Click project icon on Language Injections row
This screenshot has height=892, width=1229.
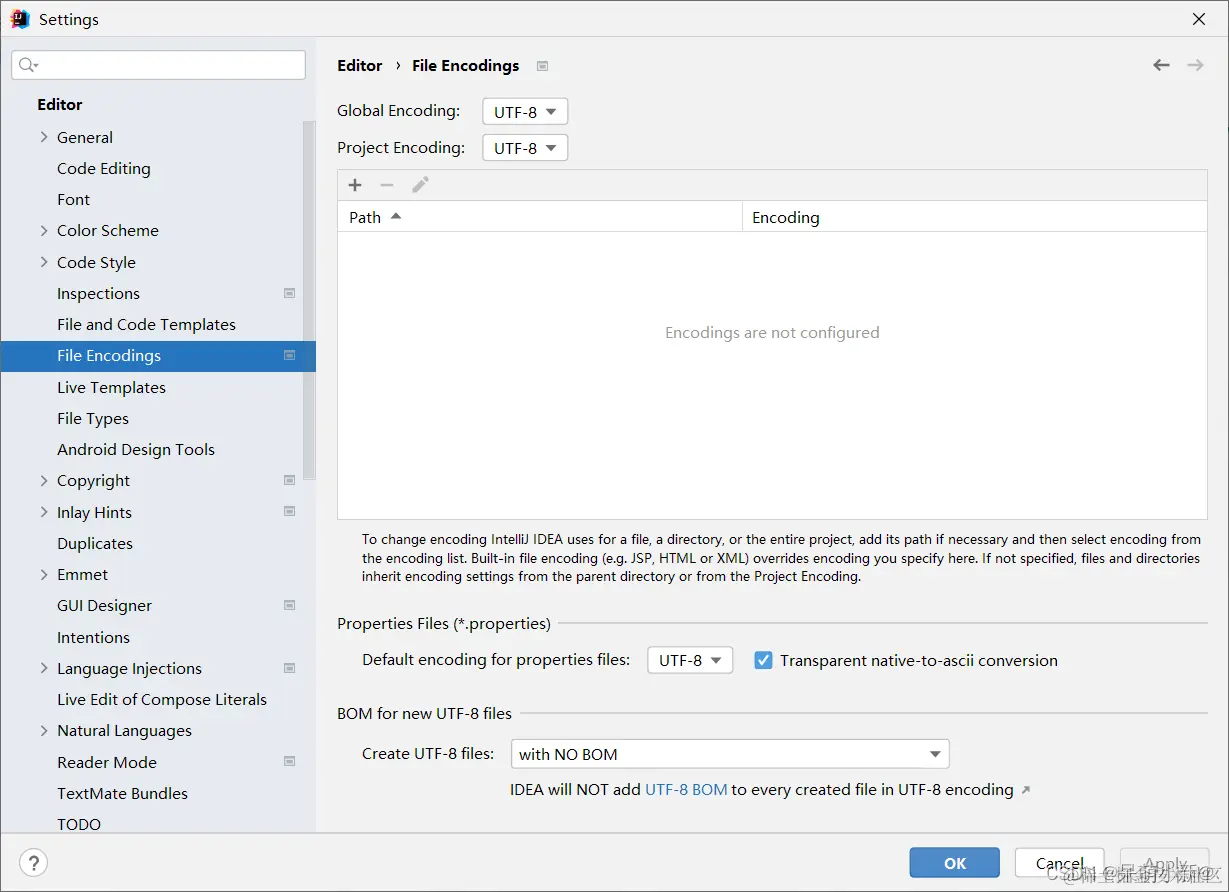[x=289, y=668]
